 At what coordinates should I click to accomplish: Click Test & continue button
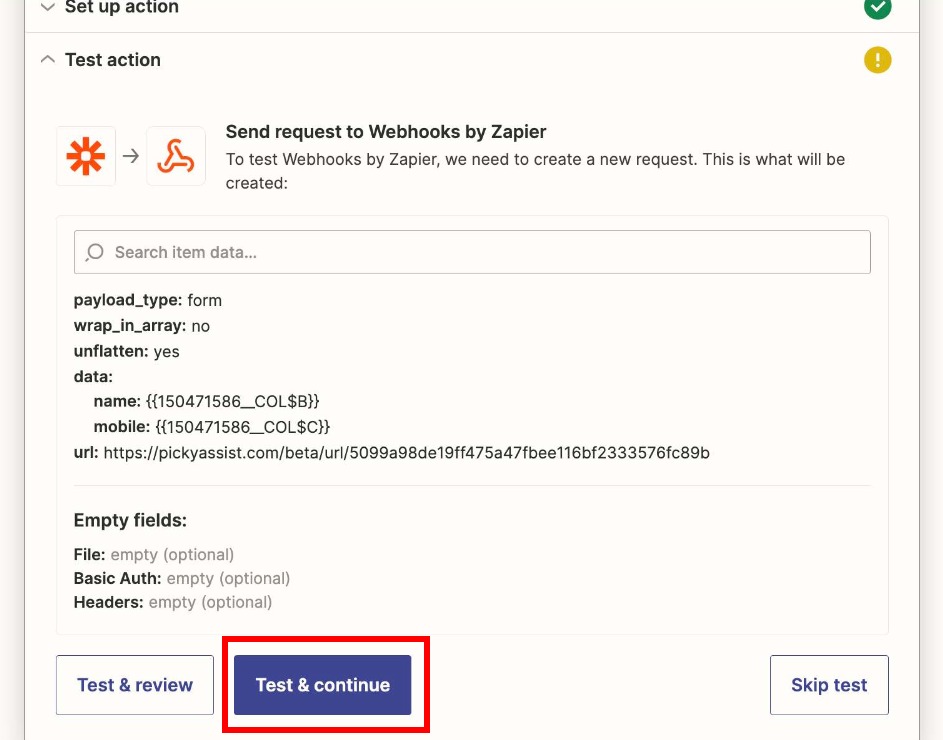click(322, 685)
